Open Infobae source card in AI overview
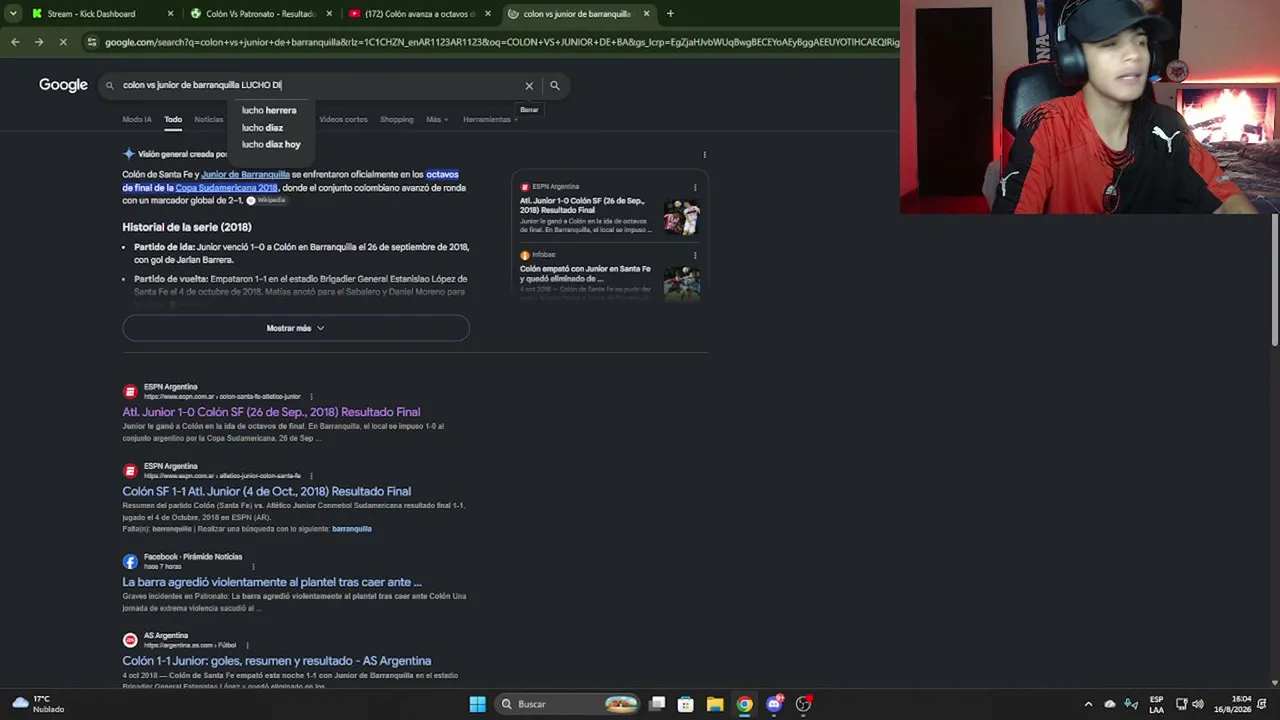The height and width of the screenshot is (720, 1280). click(x=585, y=273)
